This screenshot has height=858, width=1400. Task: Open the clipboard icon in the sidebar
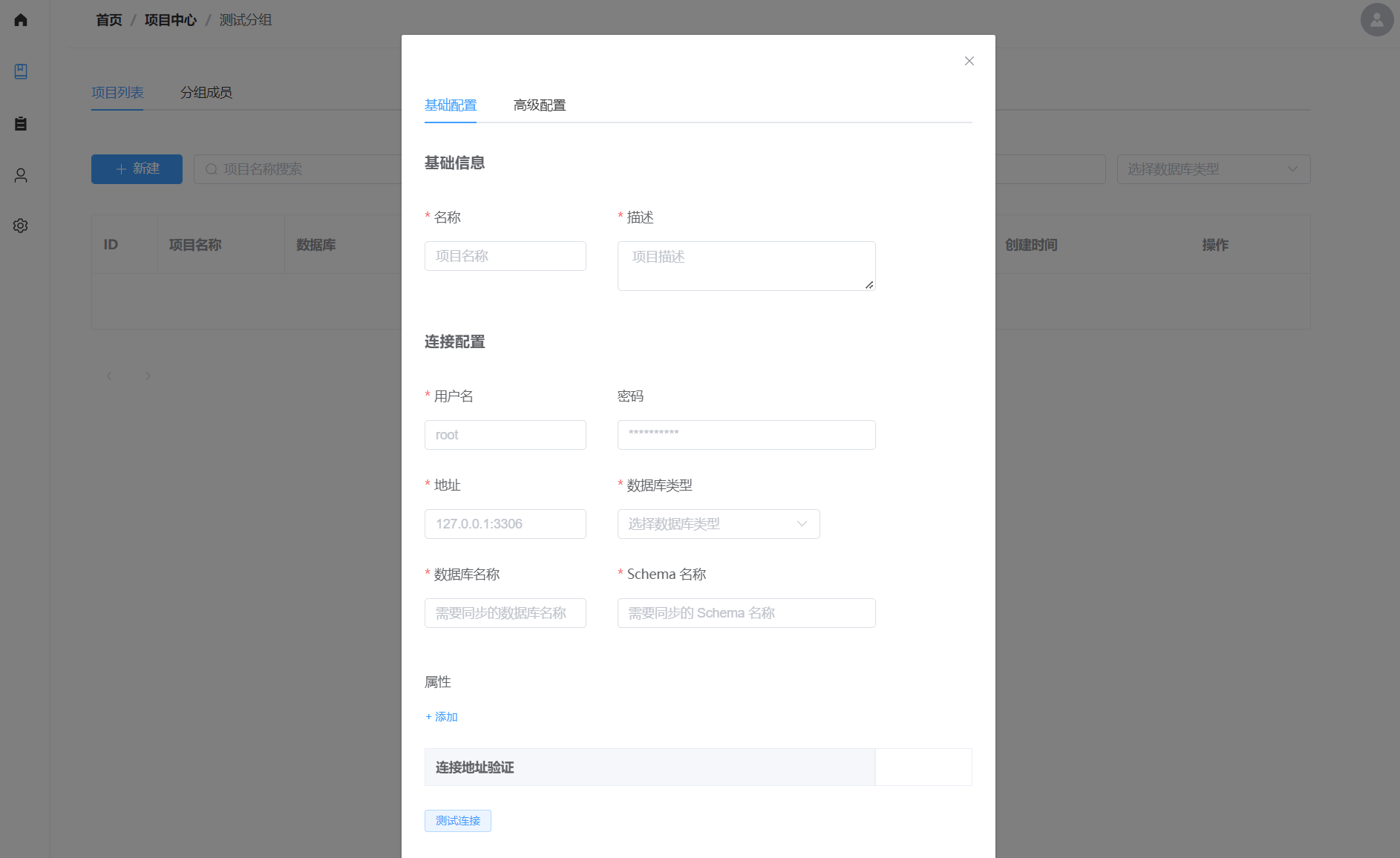[21, 123]
